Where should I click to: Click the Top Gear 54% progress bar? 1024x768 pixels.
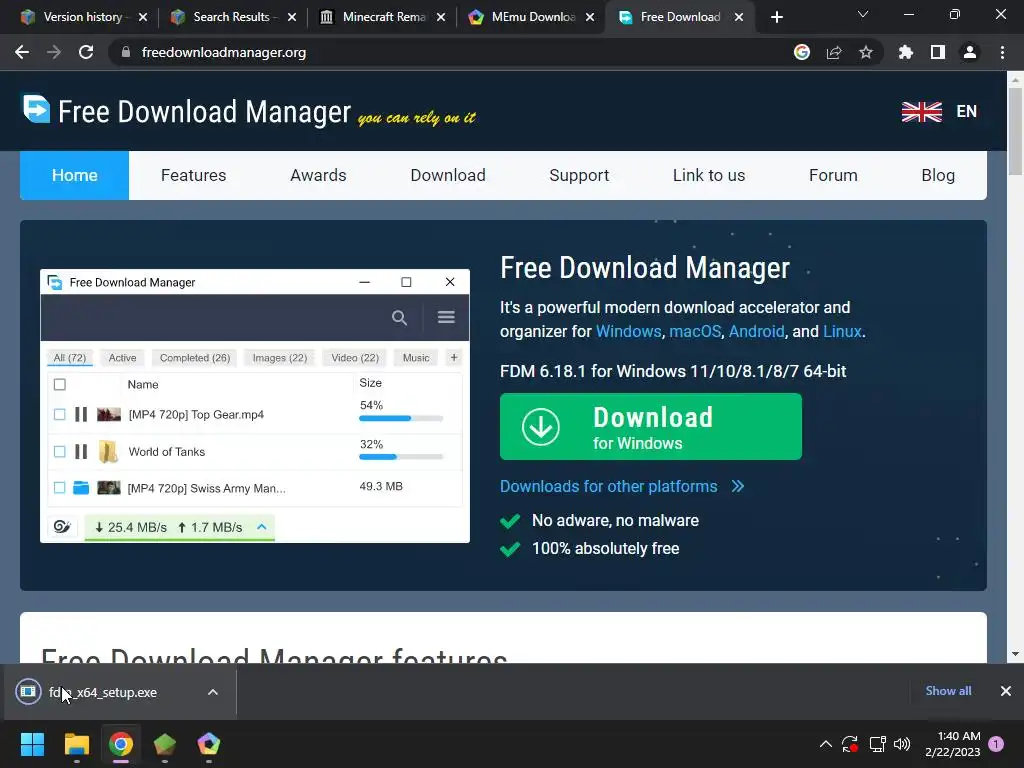(x=401, y=418)
